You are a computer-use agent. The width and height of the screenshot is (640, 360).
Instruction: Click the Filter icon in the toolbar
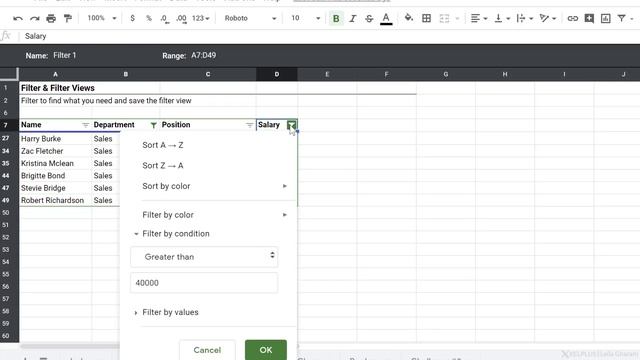pyautogui.click(x=621, y=18)
